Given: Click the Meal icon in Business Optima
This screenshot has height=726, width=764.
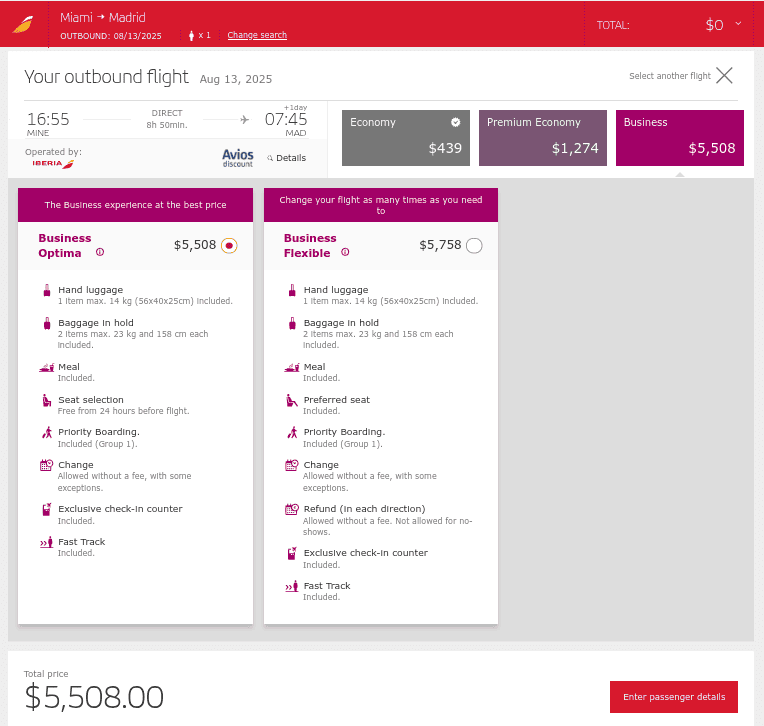Looking at the screenshot, I should [x=46, y=367].
